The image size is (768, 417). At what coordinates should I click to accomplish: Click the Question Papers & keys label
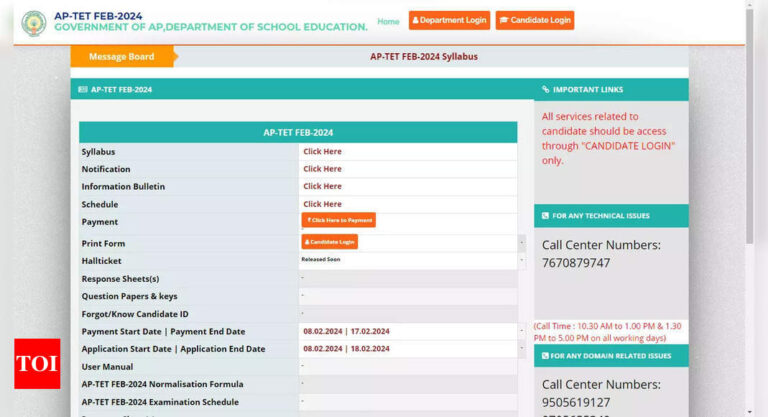129,296
